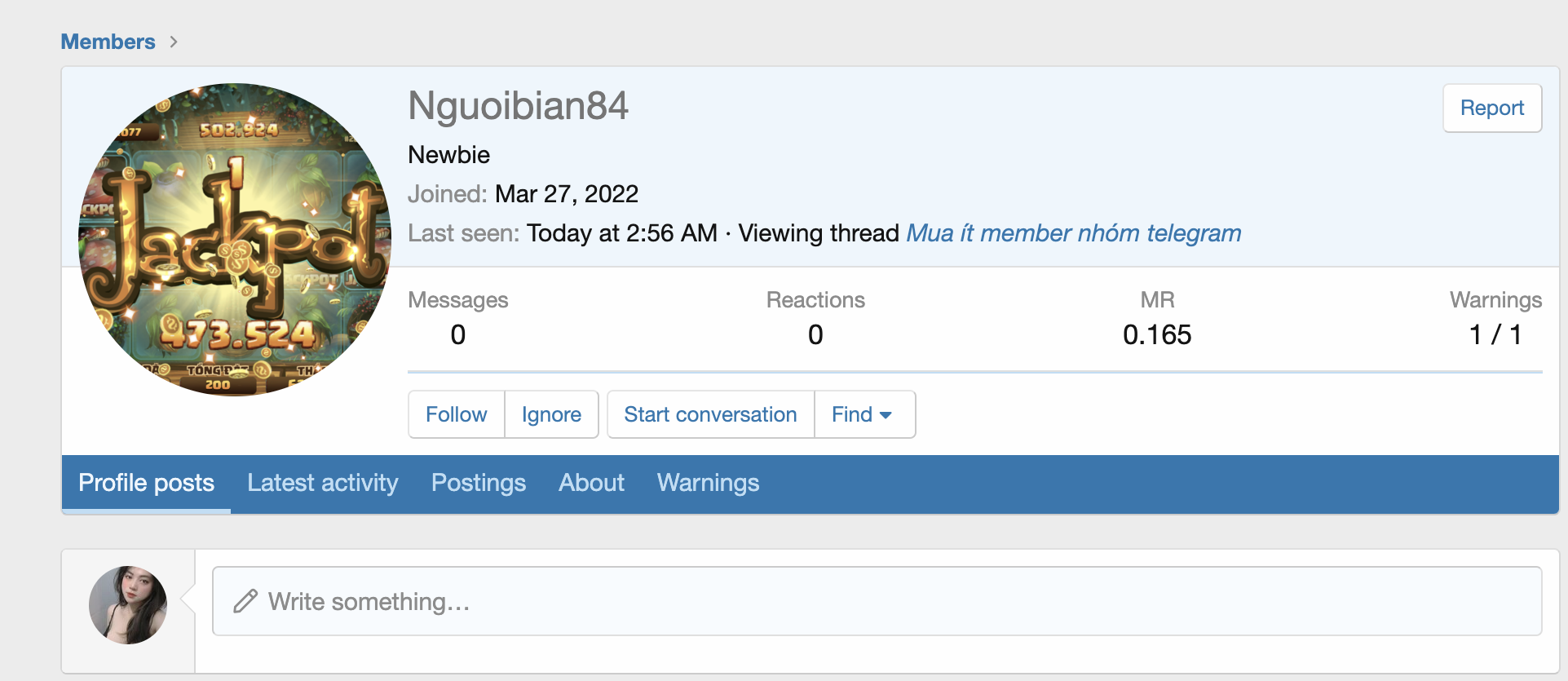Open thread link Mua ít member nhóm telegram
1568x681 pixels.
[1074, 233]
